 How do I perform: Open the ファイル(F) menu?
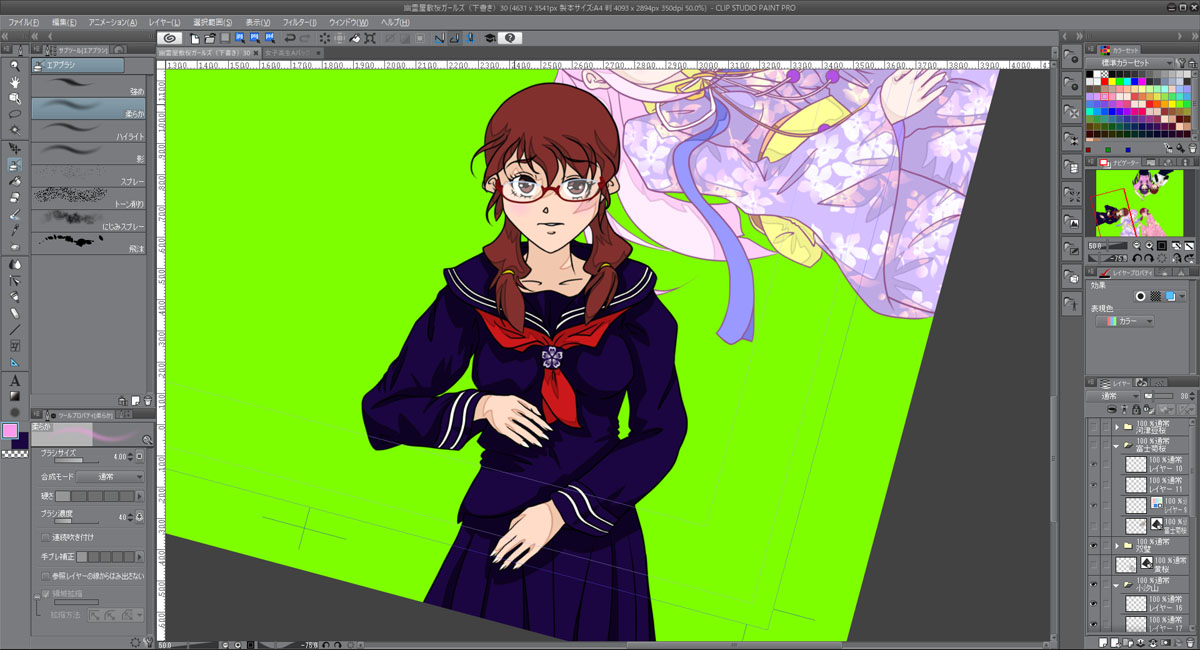(23, 22)
